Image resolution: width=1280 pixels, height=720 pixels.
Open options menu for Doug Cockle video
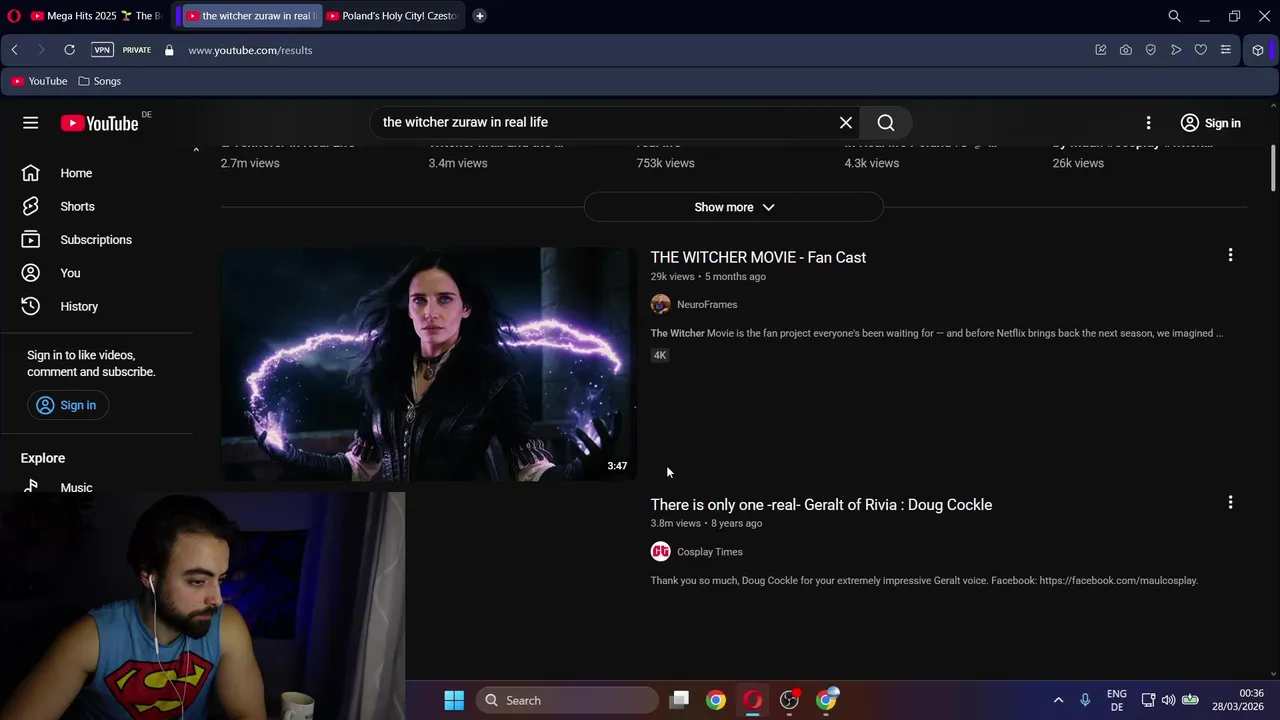[1230, 502]
